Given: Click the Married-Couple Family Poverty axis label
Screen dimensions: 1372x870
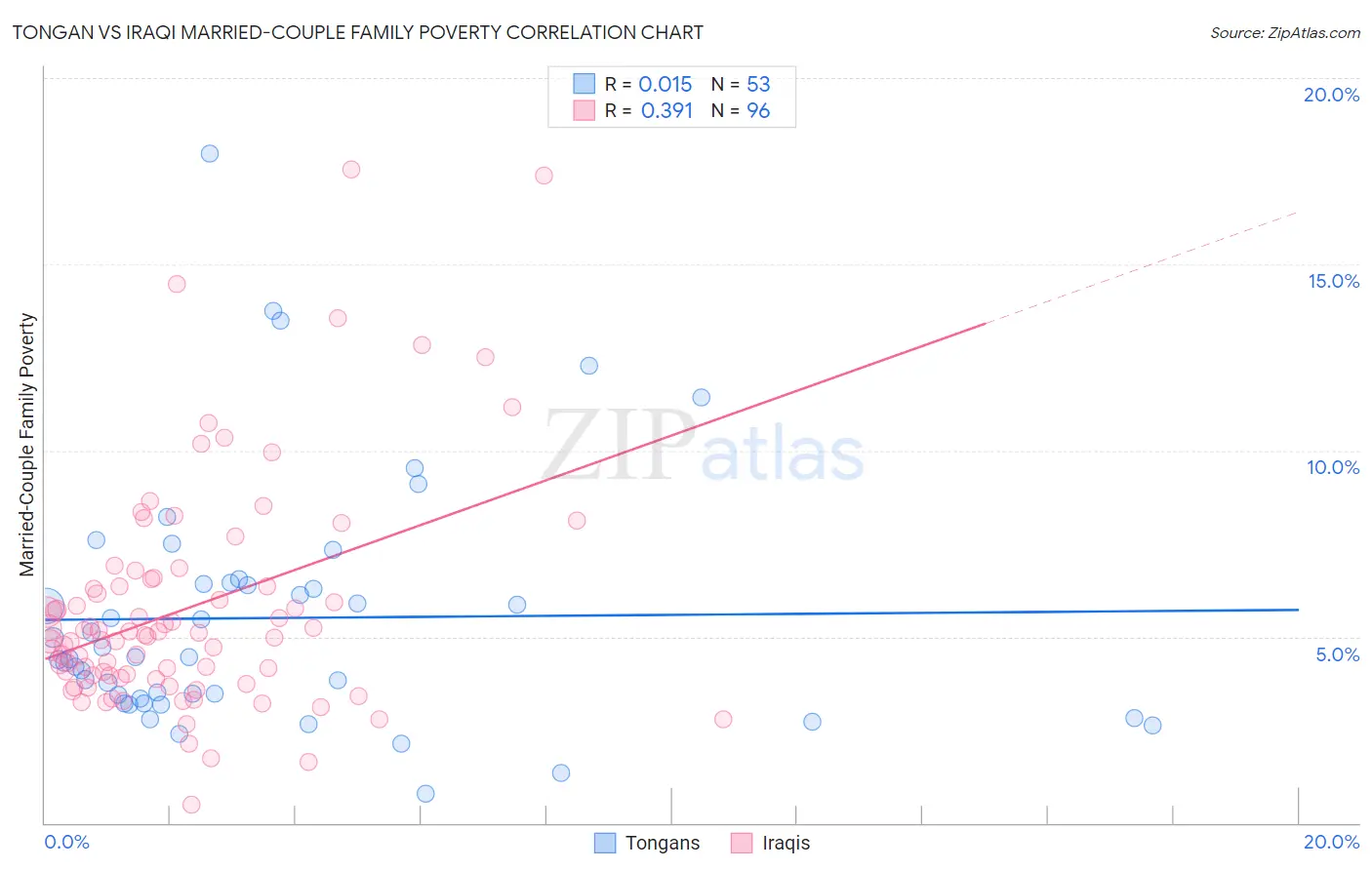Looking at the screenshot, I should tap(26, 445).
